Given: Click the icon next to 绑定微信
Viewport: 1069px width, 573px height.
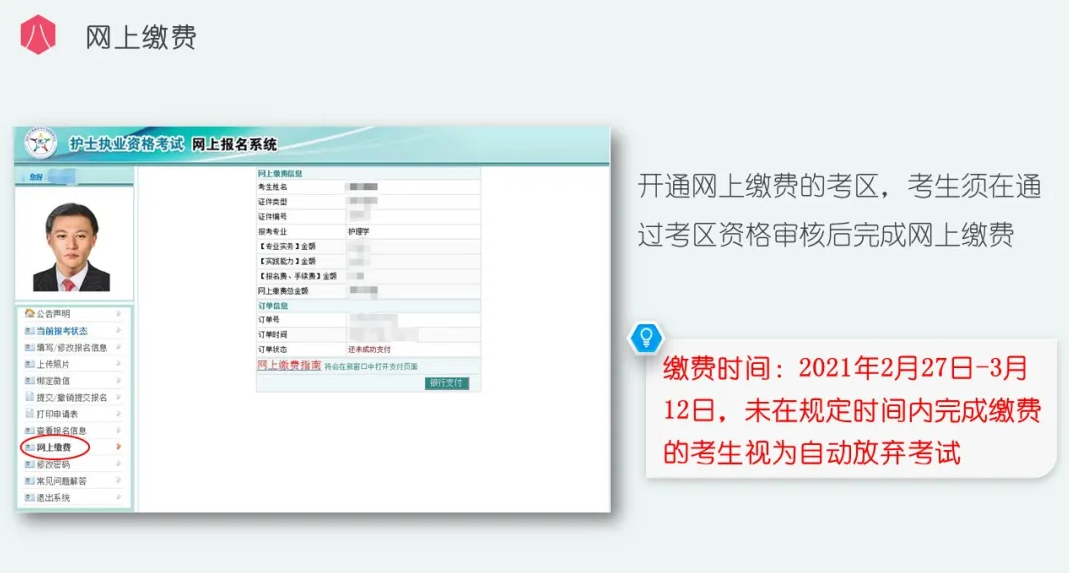Looking at the screenshot, I should pos(29,381).
